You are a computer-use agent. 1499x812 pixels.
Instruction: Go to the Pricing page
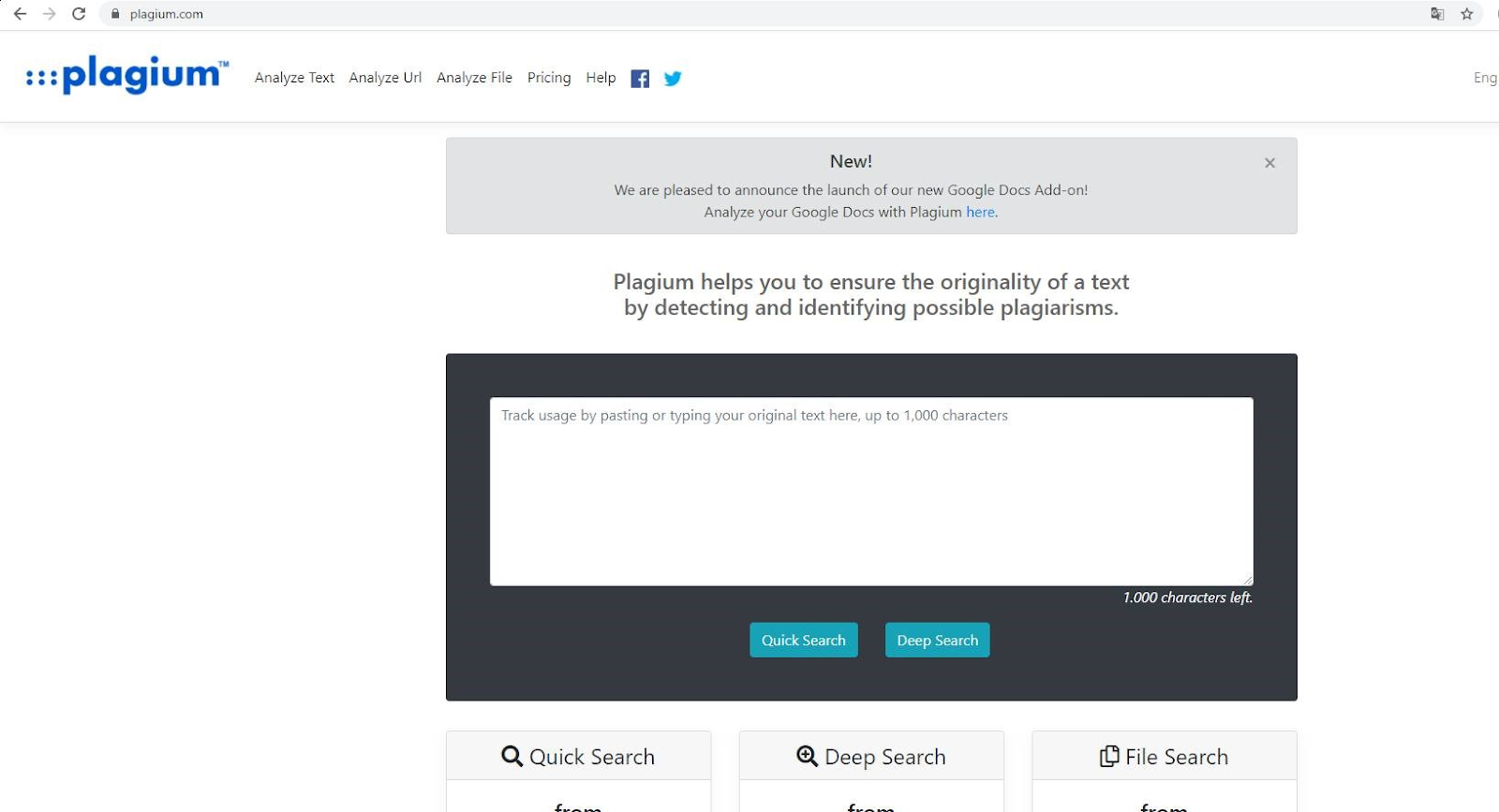[549, 78]
